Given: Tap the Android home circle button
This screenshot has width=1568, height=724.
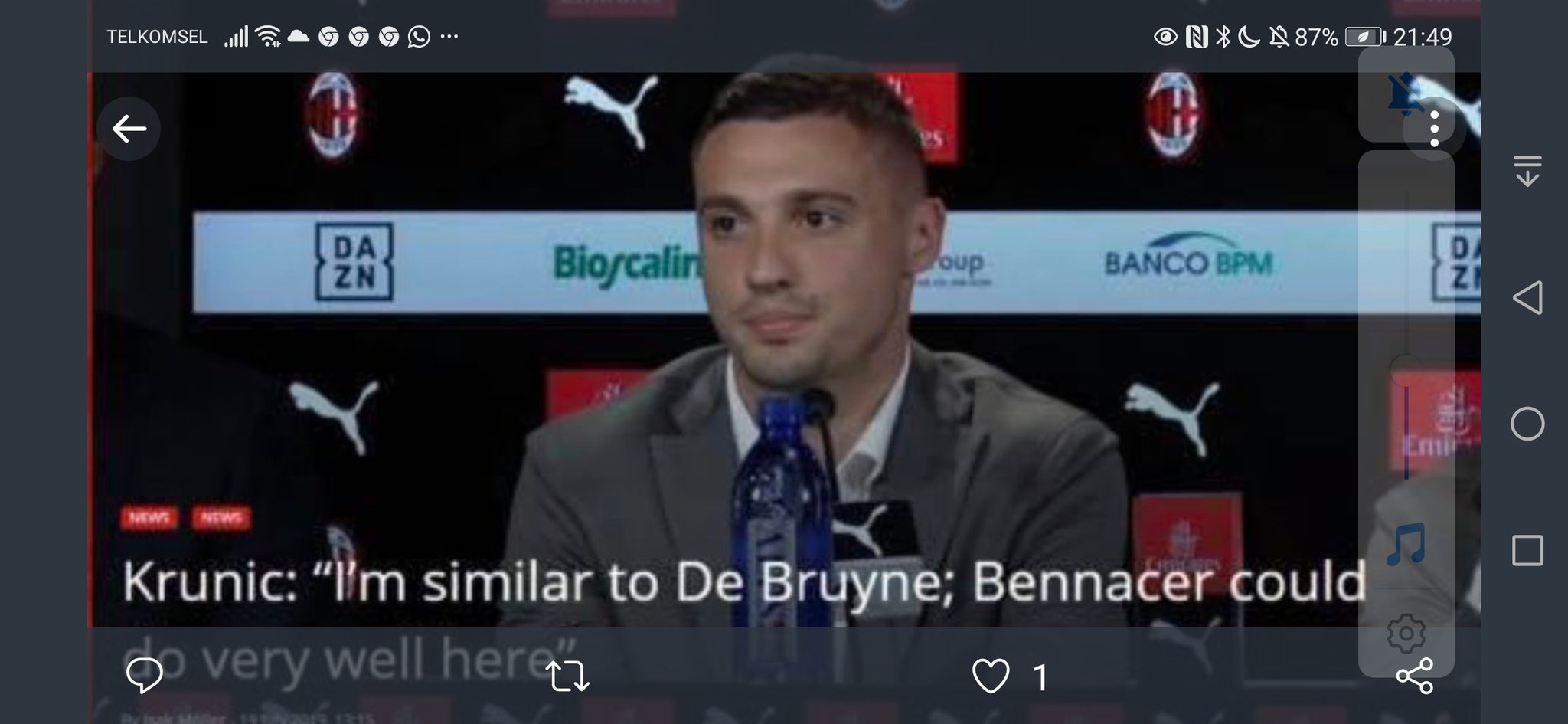Looking at the screenshot, I should point(1527,424).
